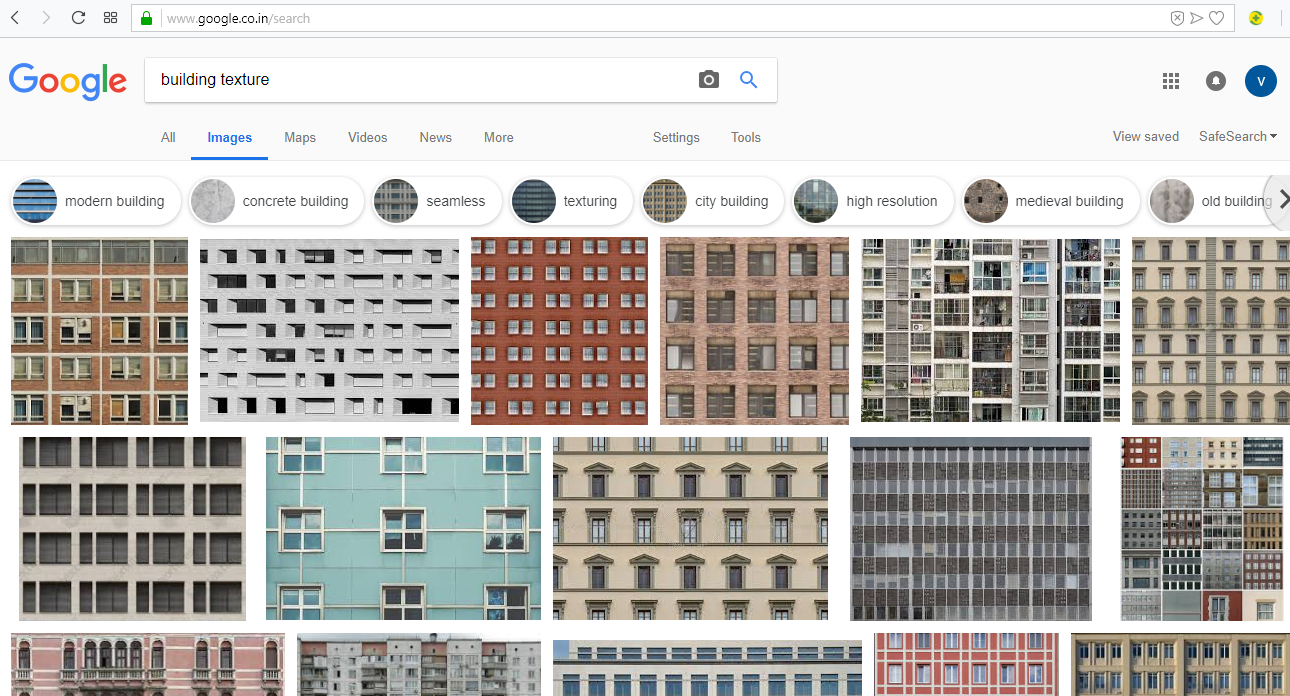Filter by city building chip
This screenshot has width=1290, height=696.
tap(712, 201)
